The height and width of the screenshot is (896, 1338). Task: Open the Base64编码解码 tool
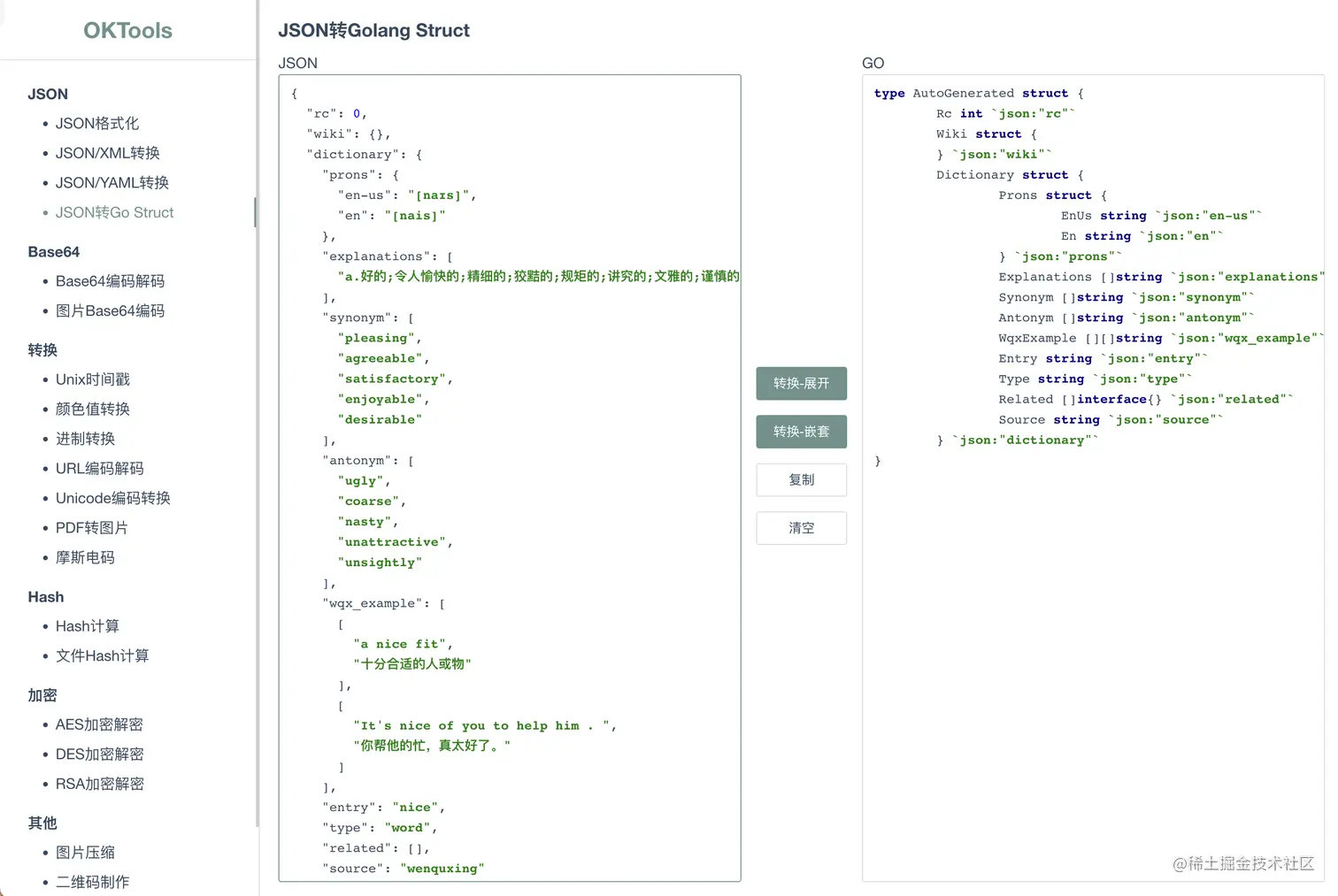pos(110,281)
